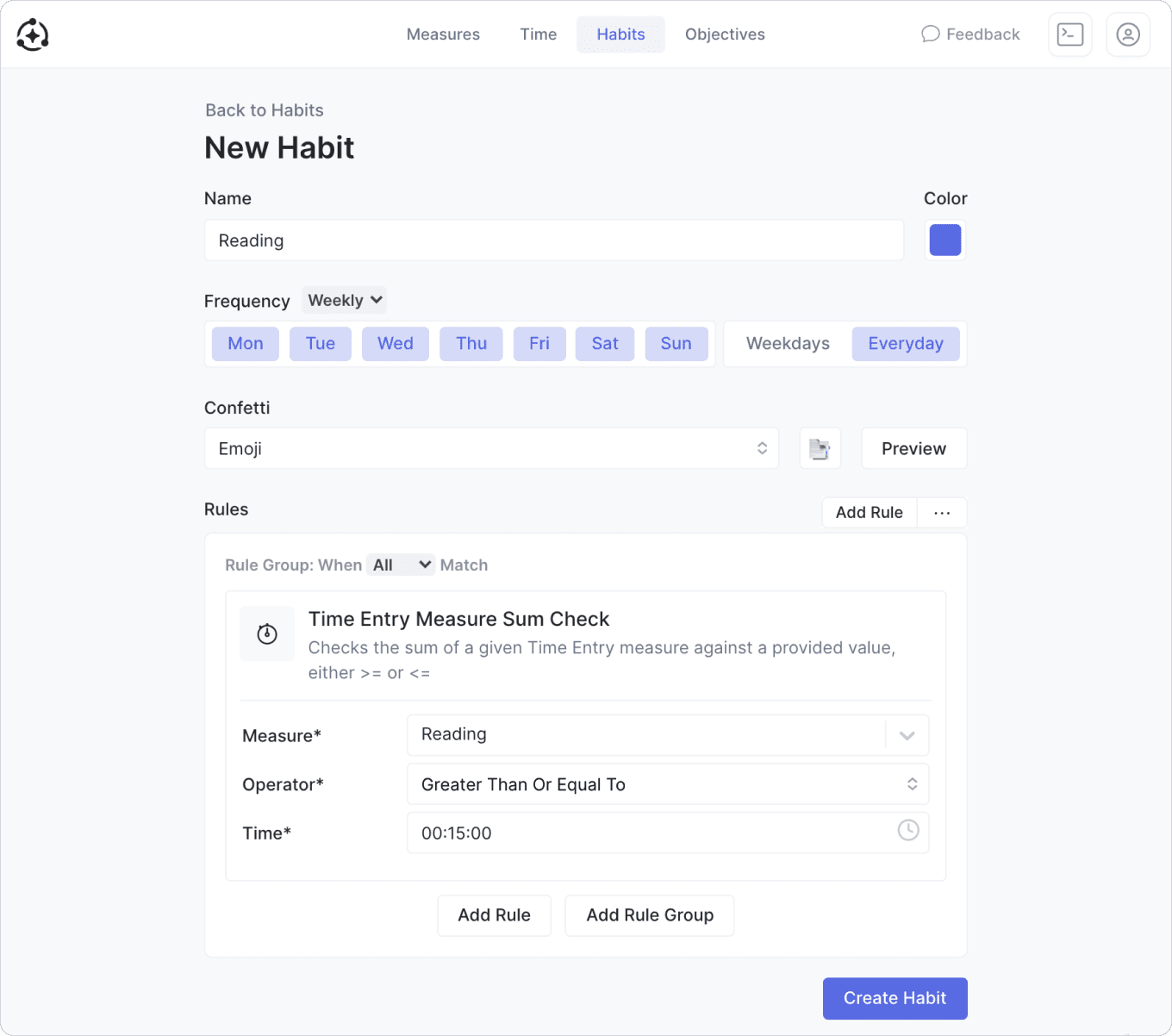The height and width of the screenshot is (1036, 1172).
Task: Select the Weekdays preset
Action: pos(788,344)
